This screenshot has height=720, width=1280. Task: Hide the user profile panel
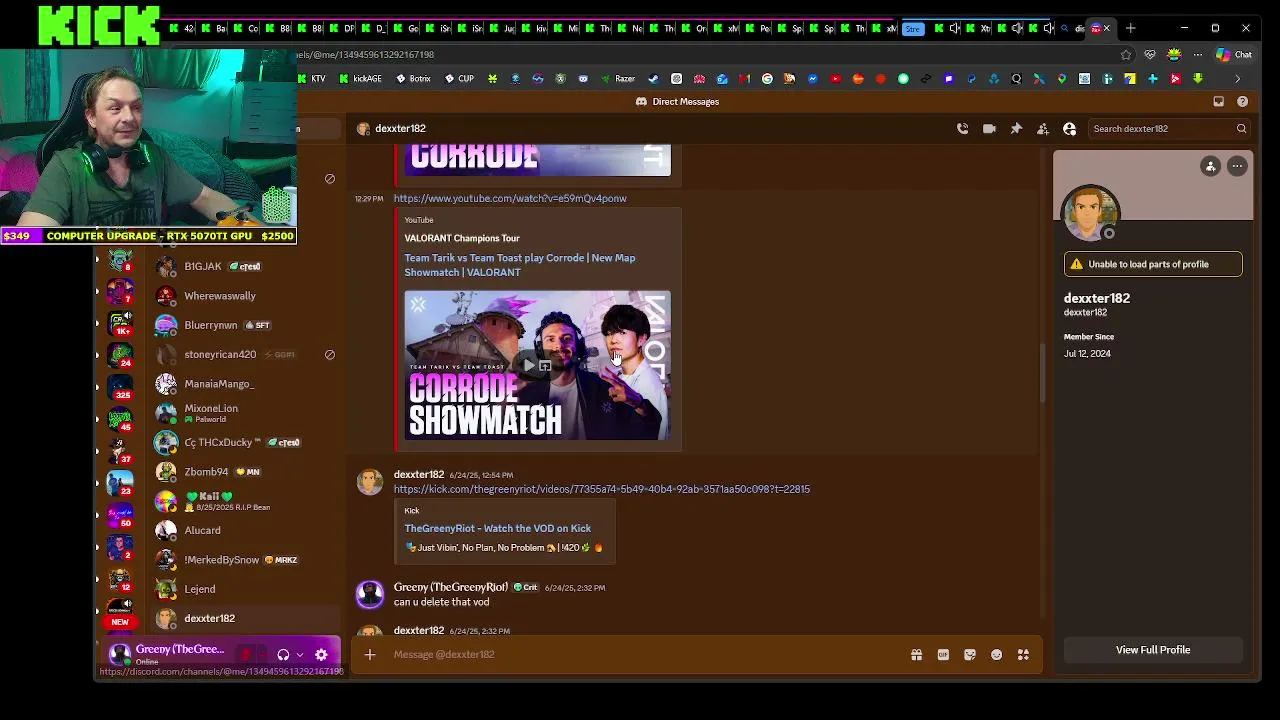[1069, 128]
